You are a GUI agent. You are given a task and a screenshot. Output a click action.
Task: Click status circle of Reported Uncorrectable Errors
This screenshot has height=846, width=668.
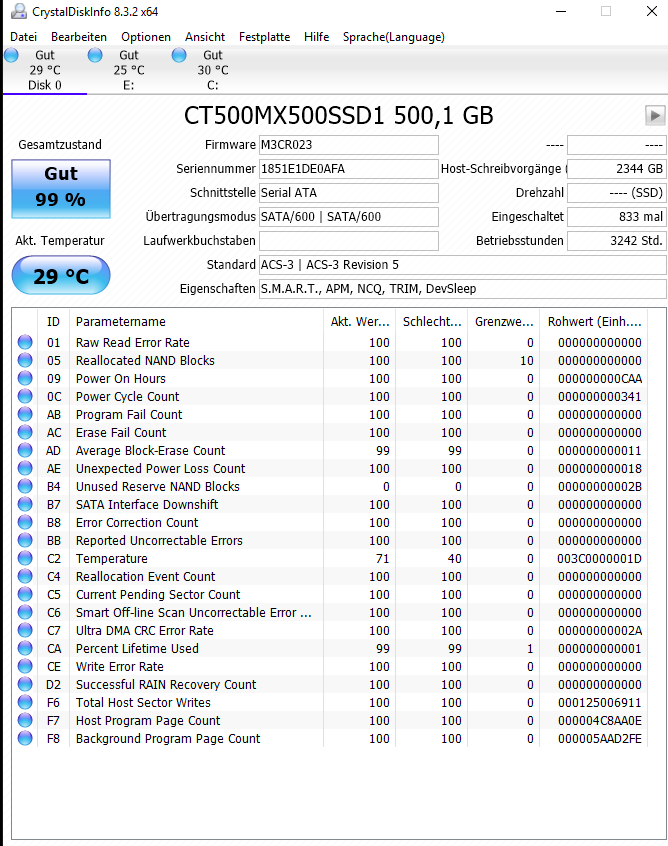(25, 540)
